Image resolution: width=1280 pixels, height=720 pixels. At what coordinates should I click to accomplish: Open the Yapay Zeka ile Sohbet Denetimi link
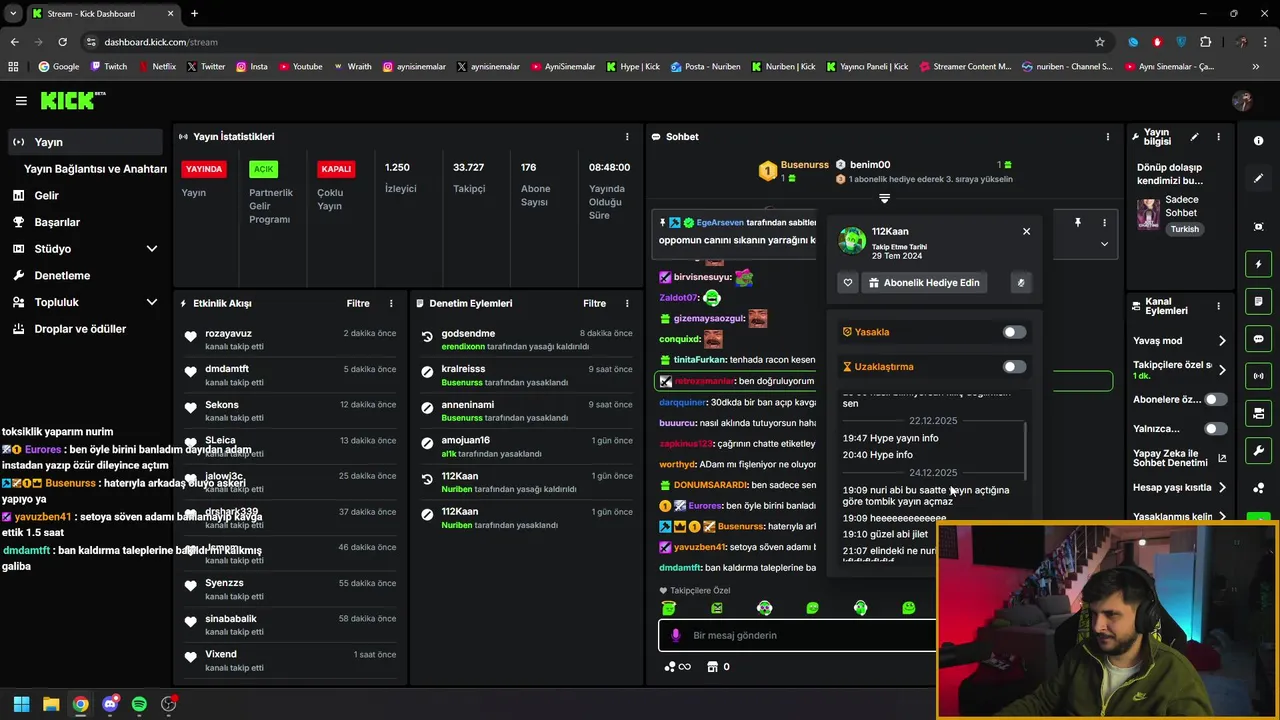pos(1179,458)
